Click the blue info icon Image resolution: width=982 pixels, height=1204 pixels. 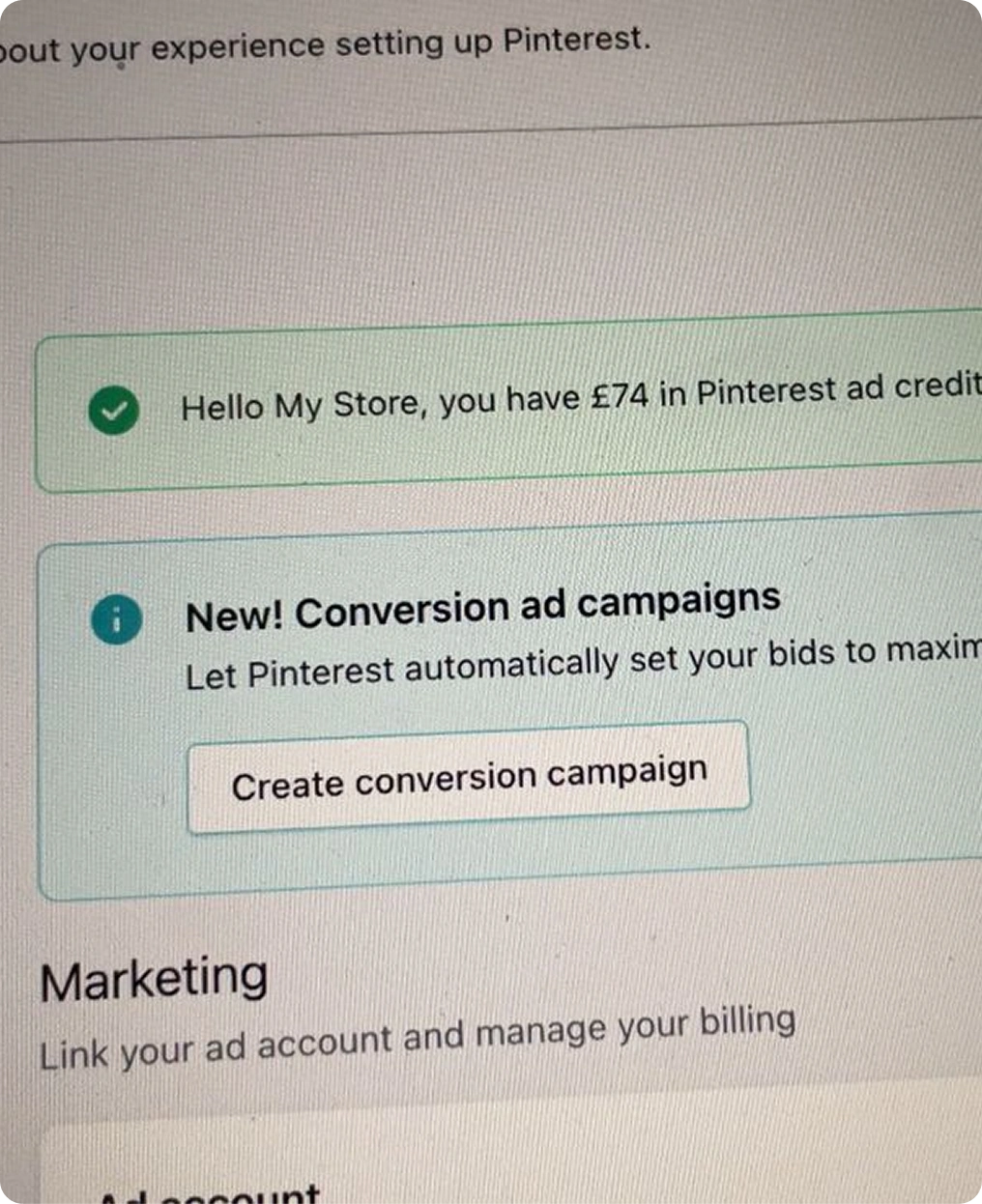116,619
